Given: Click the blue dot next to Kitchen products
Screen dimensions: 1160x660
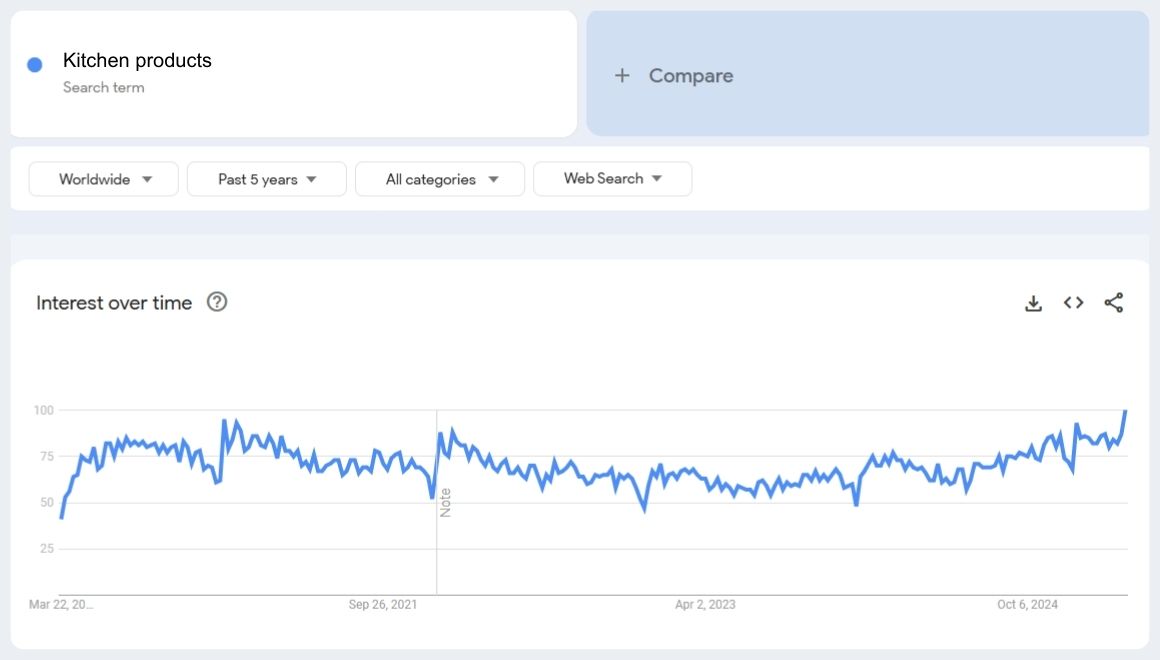Looking at the screenshot, I should 35,65.
